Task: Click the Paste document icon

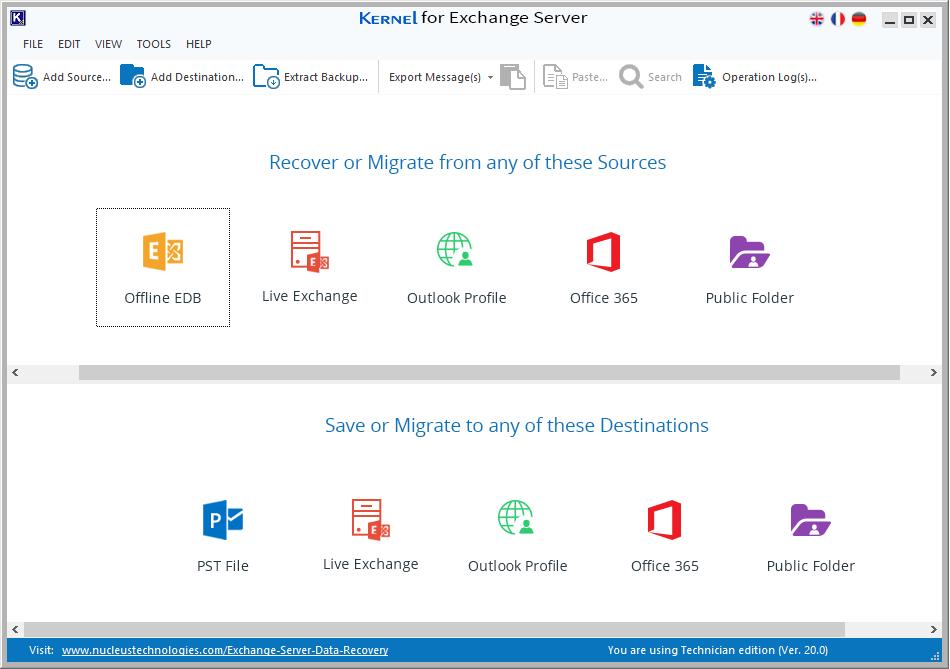Action: 555,77
